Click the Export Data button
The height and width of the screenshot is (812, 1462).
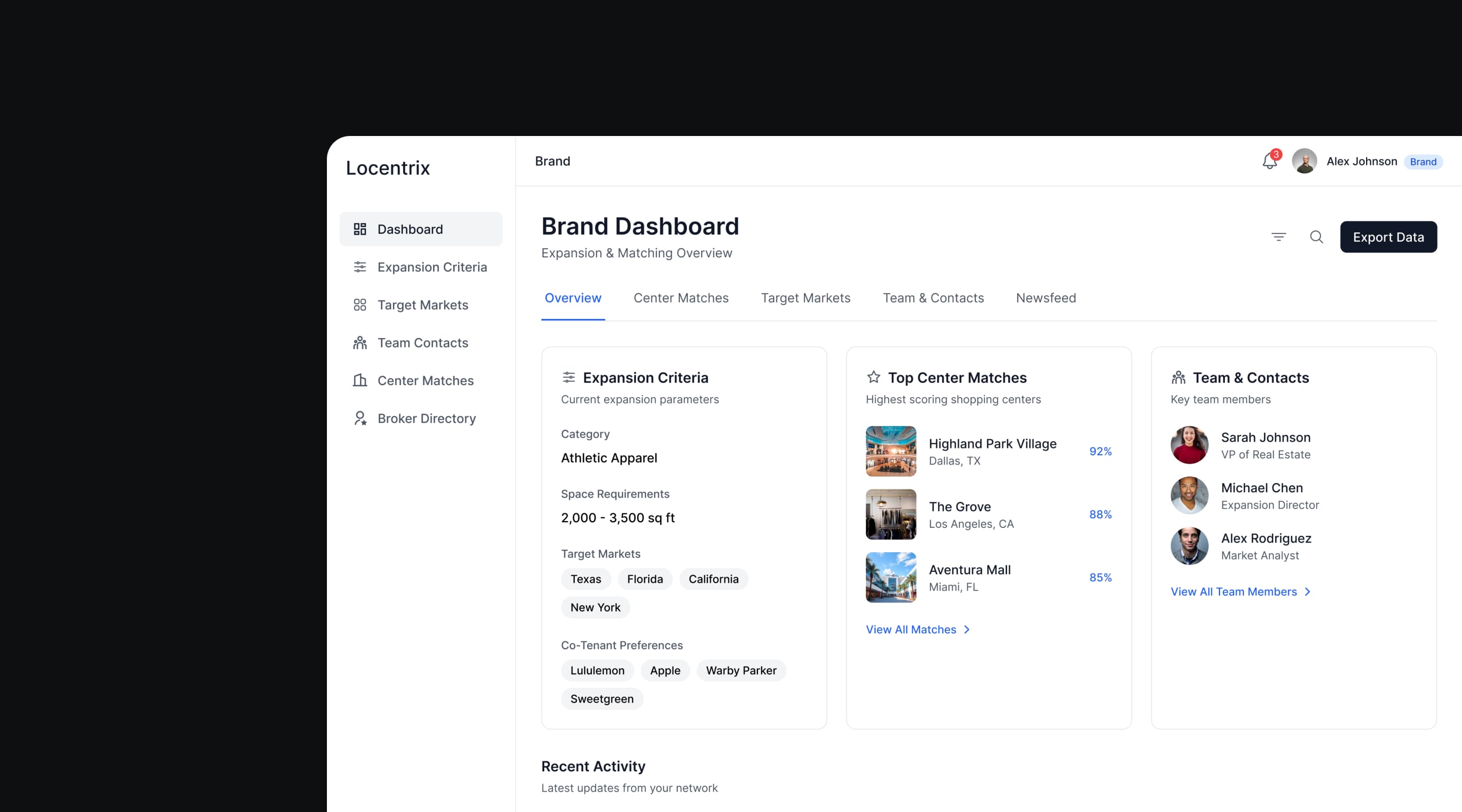tap(1388, 237)
